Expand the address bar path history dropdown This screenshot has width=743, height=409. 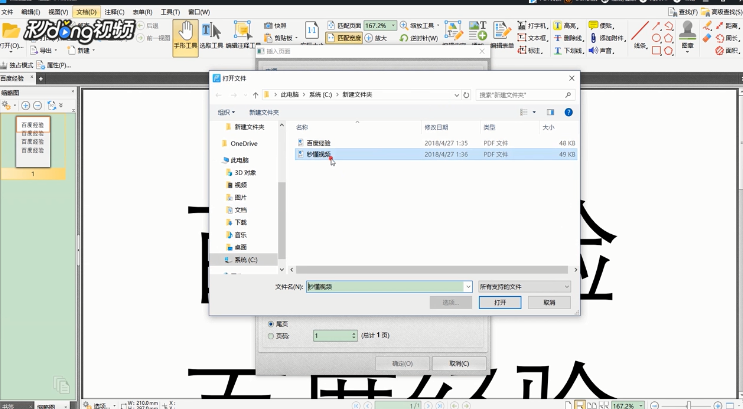pos(456,95)
